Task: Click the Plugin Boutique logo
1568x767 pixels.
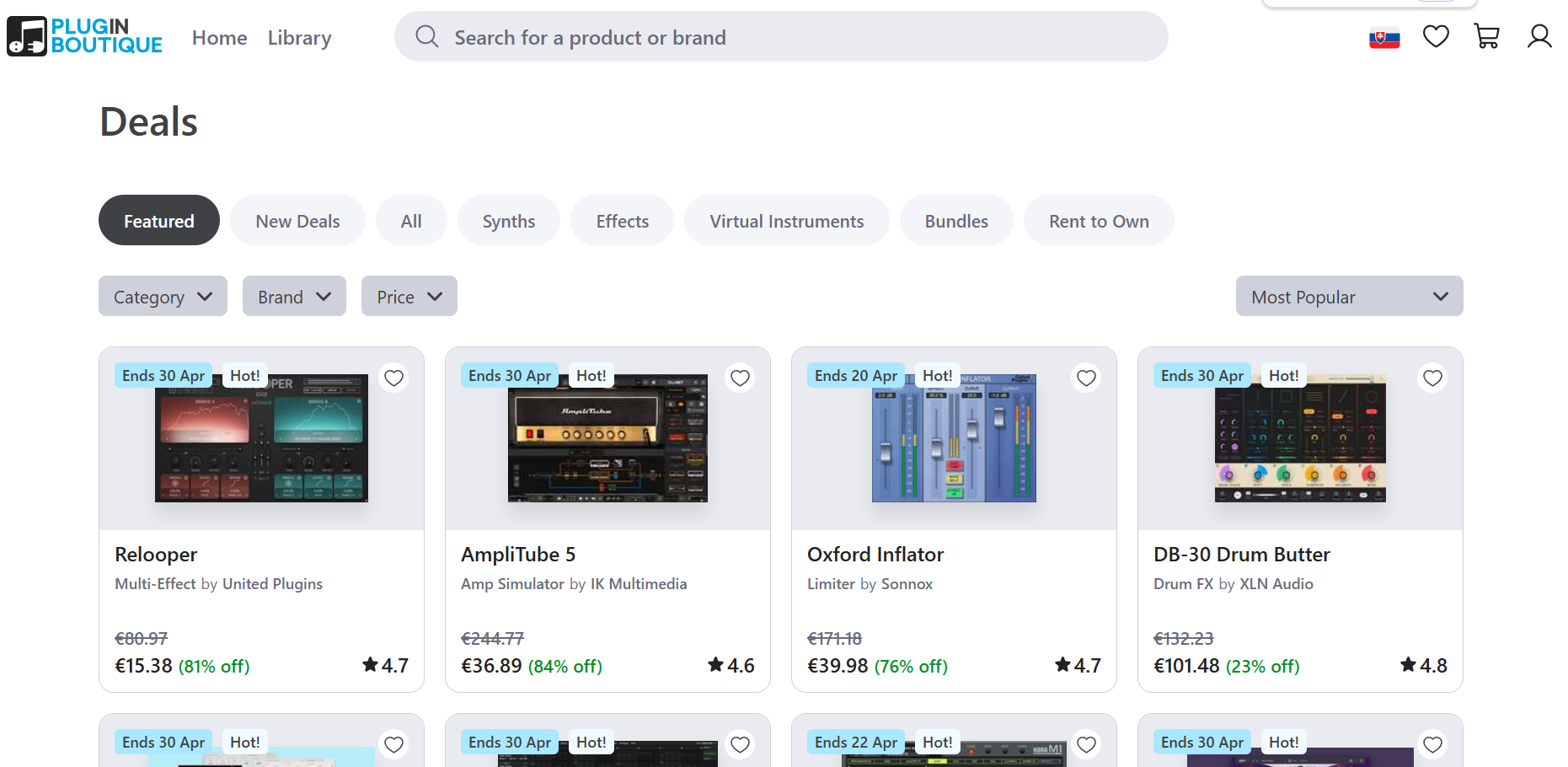Action: click(84, 35)
